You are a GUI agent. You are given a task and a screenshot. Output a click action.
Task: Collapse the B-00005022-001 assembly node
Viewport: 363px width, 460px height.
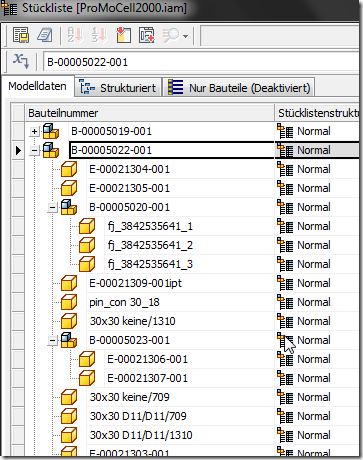point(34,151)
